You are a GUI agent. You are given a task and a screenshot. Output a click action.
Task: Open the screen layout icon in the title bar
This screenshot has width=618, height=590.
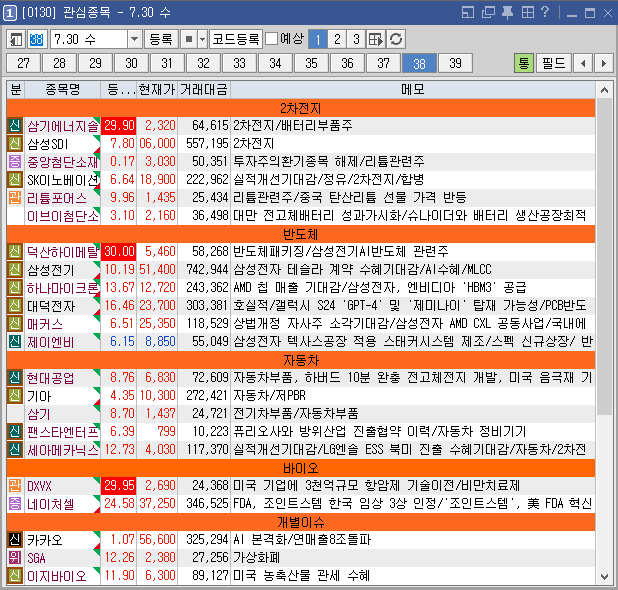tap(468, 13)
